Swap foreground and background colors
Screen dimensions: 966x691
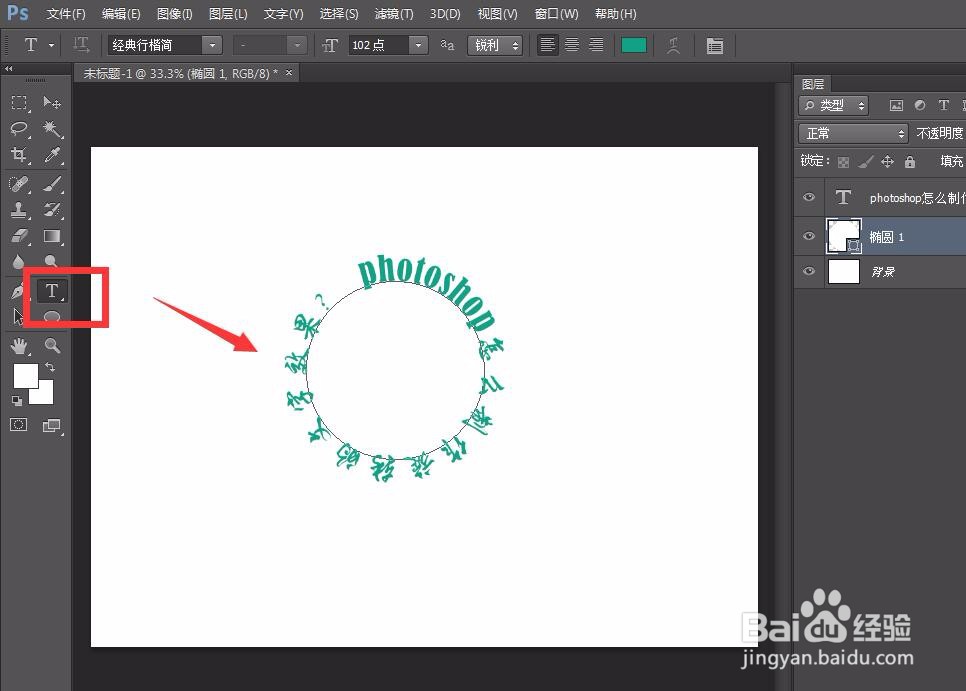[x=50, y=367]
